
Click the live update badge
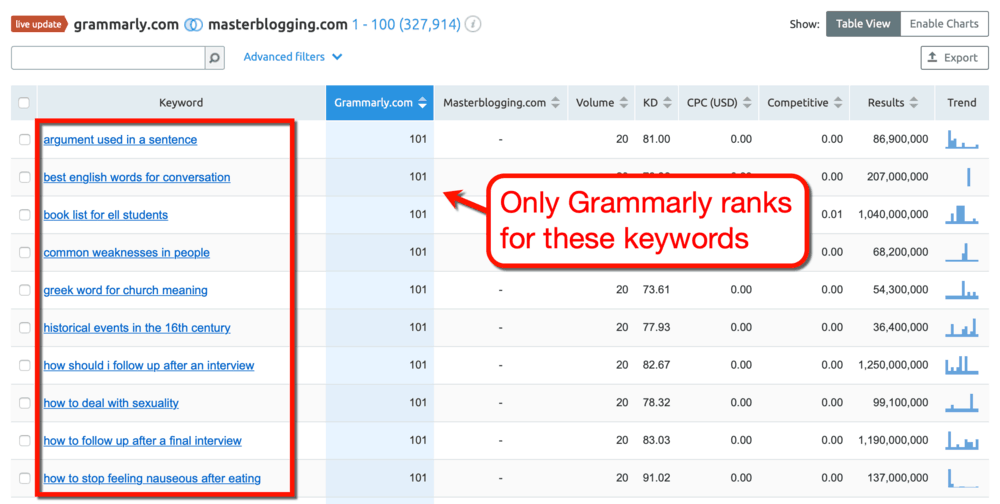[x=39, y=24]
